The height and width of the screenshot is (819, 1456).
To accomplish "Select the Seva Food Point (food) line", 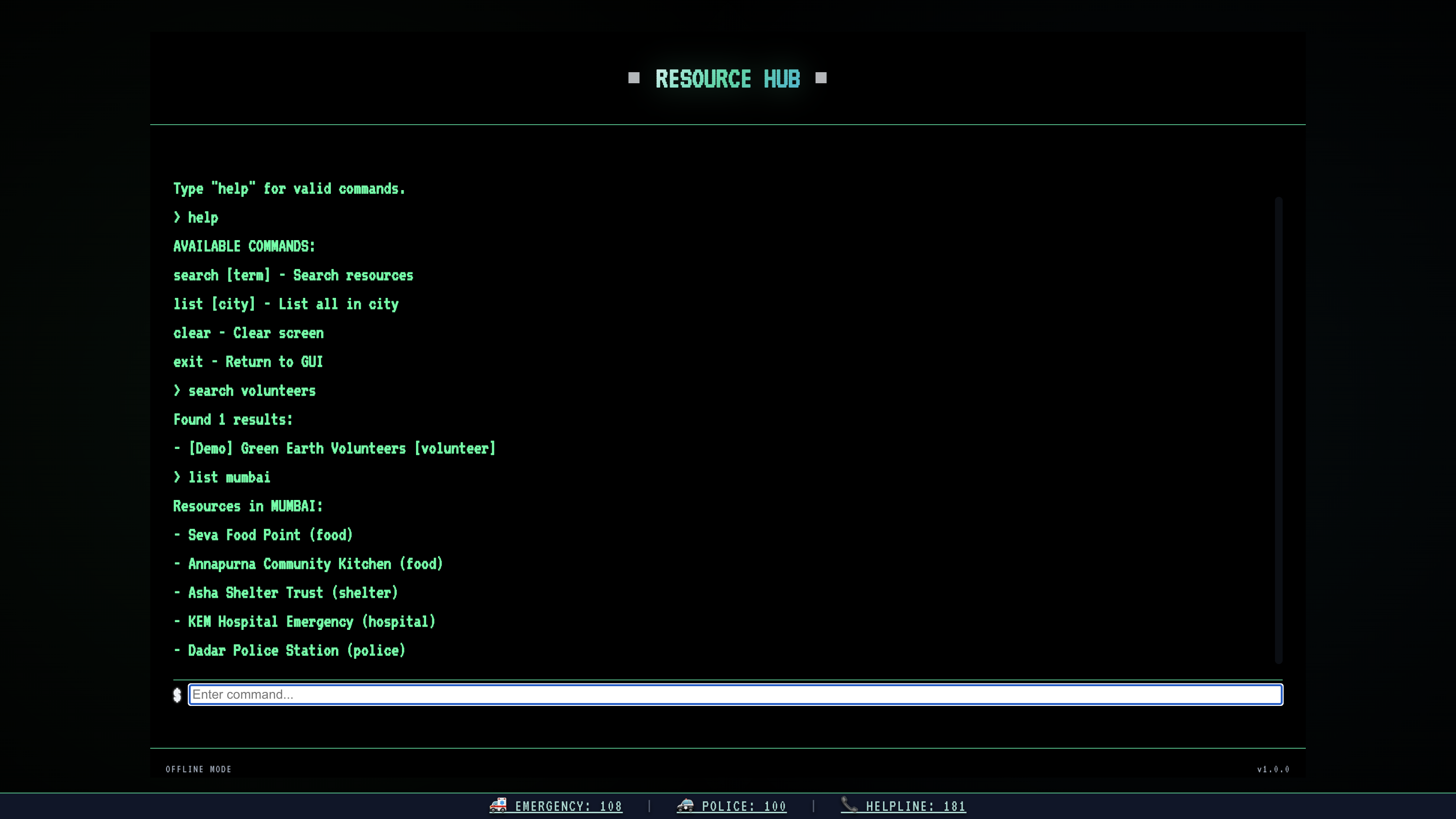I will 263,535.
